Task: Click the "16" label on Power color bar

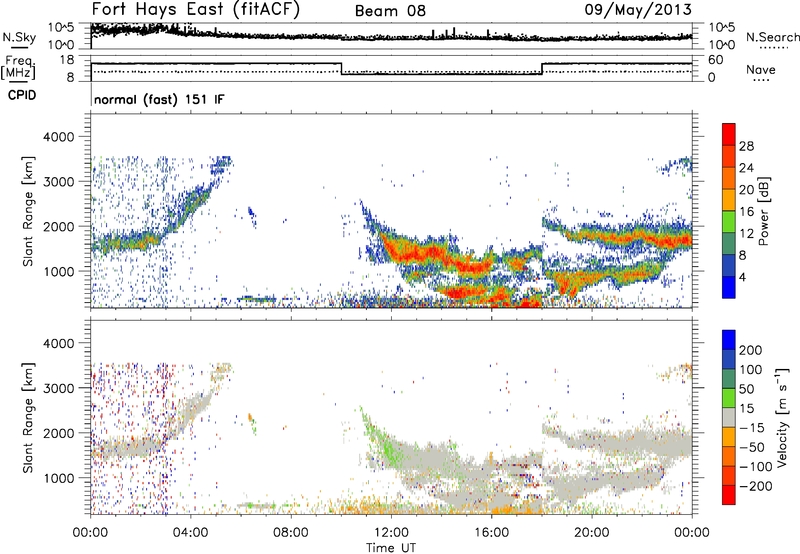Action: [746, 212]
